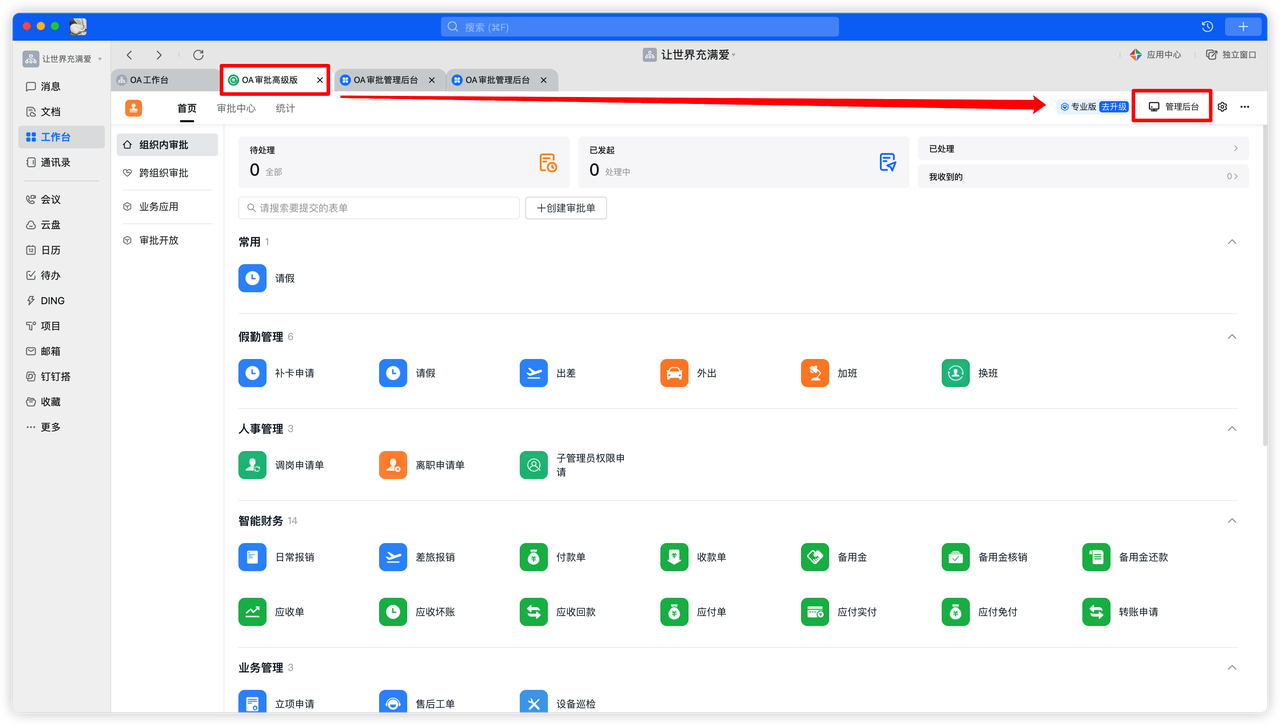Viewport: 1280px width, 725px height.
Task: Switch to the 统计 tab
Action: point(285,108)
